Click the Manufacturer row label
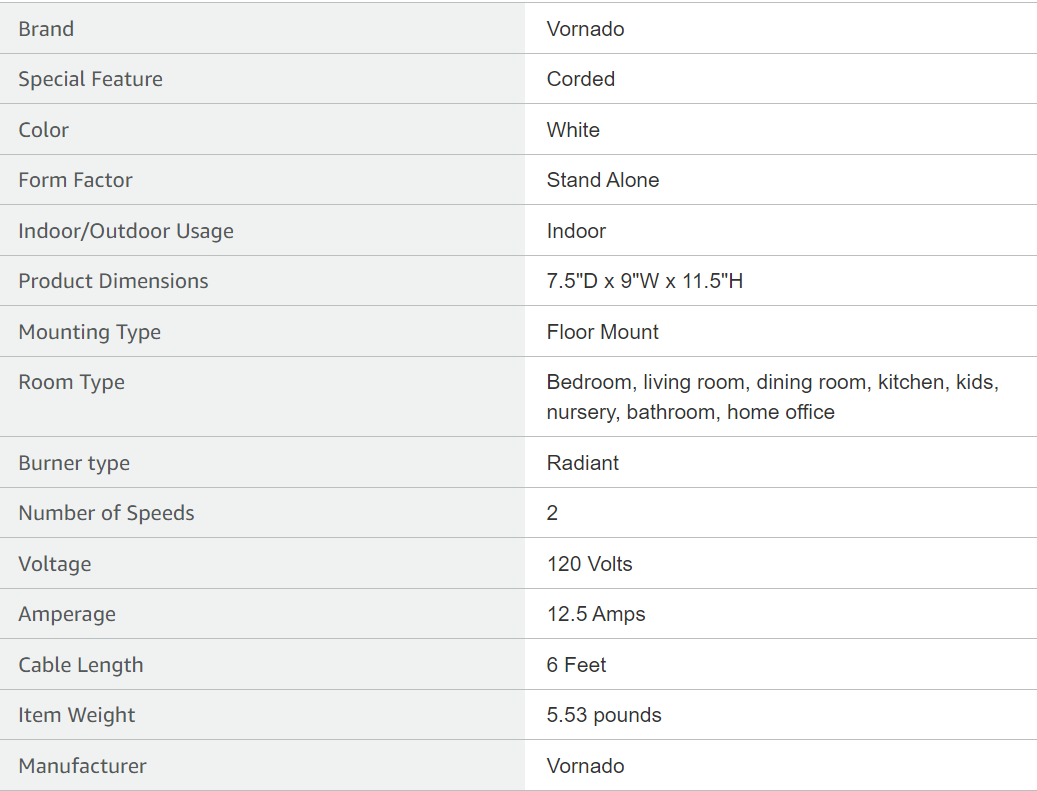Screen dimensions: 1037x791 click(83, 766)
